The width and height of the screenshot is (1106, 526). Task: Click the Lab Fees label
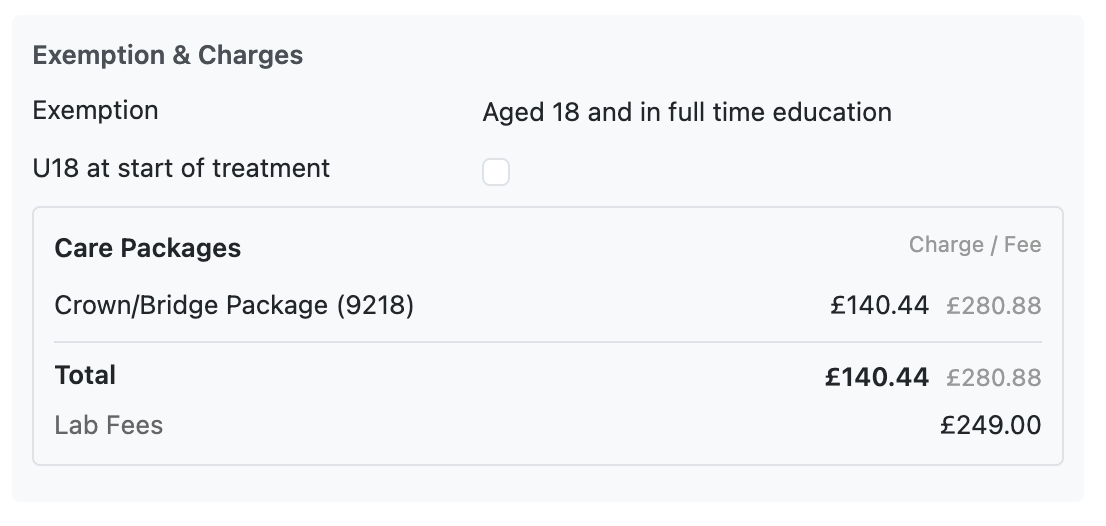[x=108, y=426]
